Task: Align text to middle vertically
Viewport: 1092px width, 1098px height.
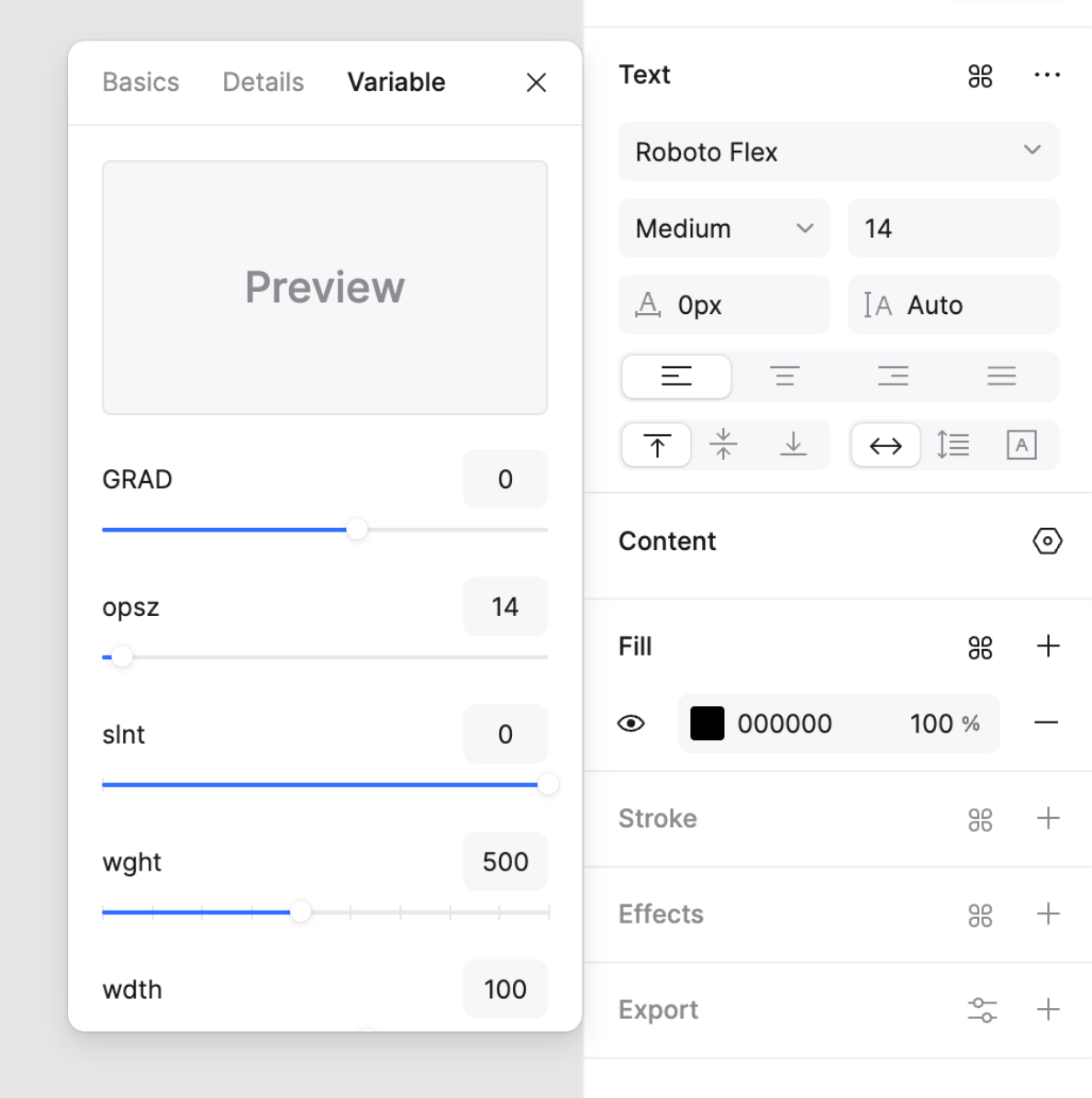Action: [x=724, y=445]
